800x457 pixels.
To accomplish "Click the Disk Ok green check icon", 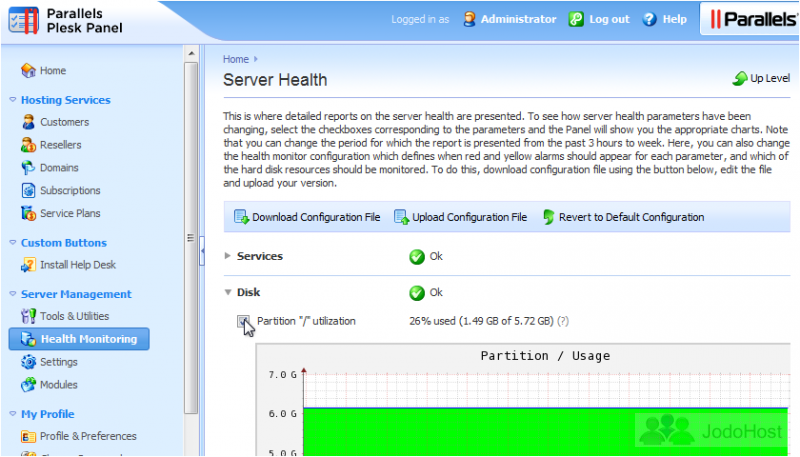I will click(x=417, y=293).
